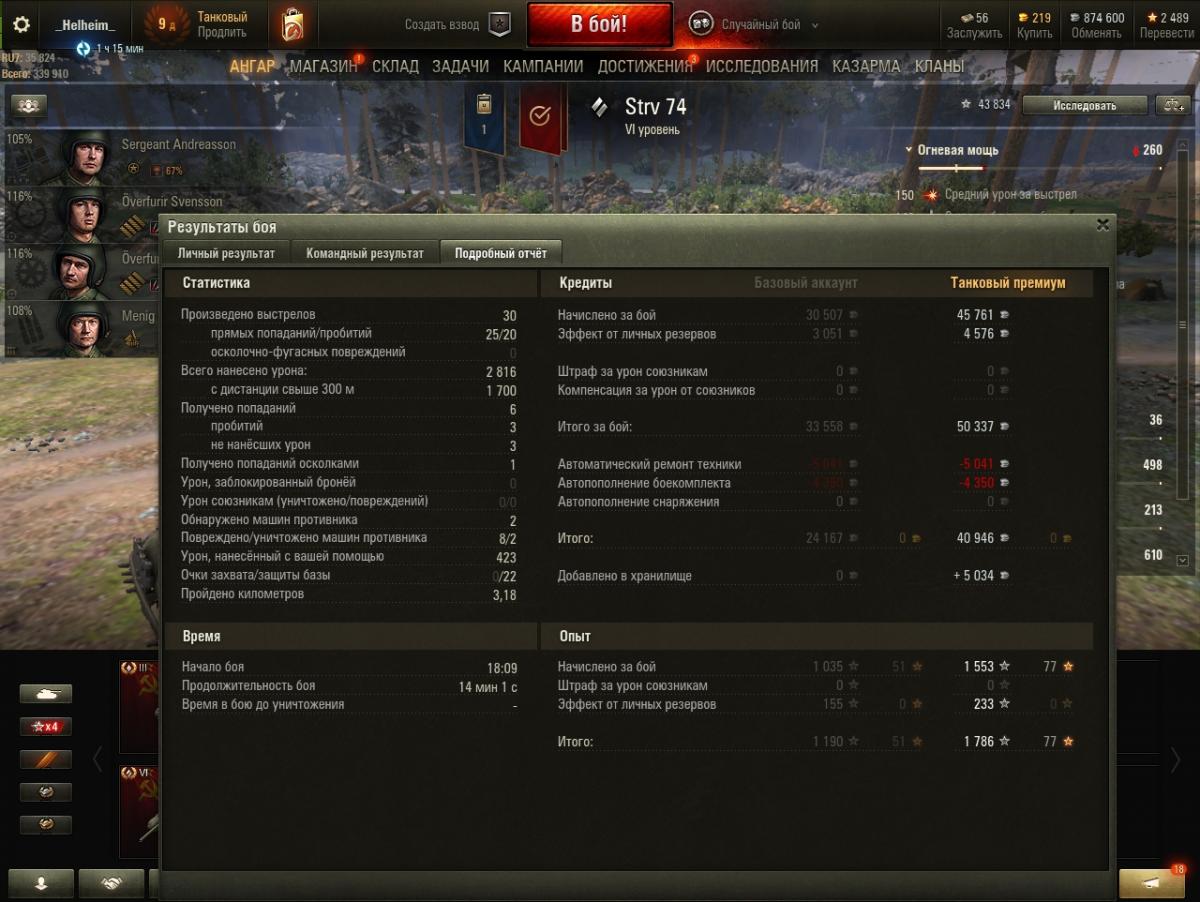Open the notifications icon with 18 badge
Screen dimensions: 1200x902
click(1151, 883)
